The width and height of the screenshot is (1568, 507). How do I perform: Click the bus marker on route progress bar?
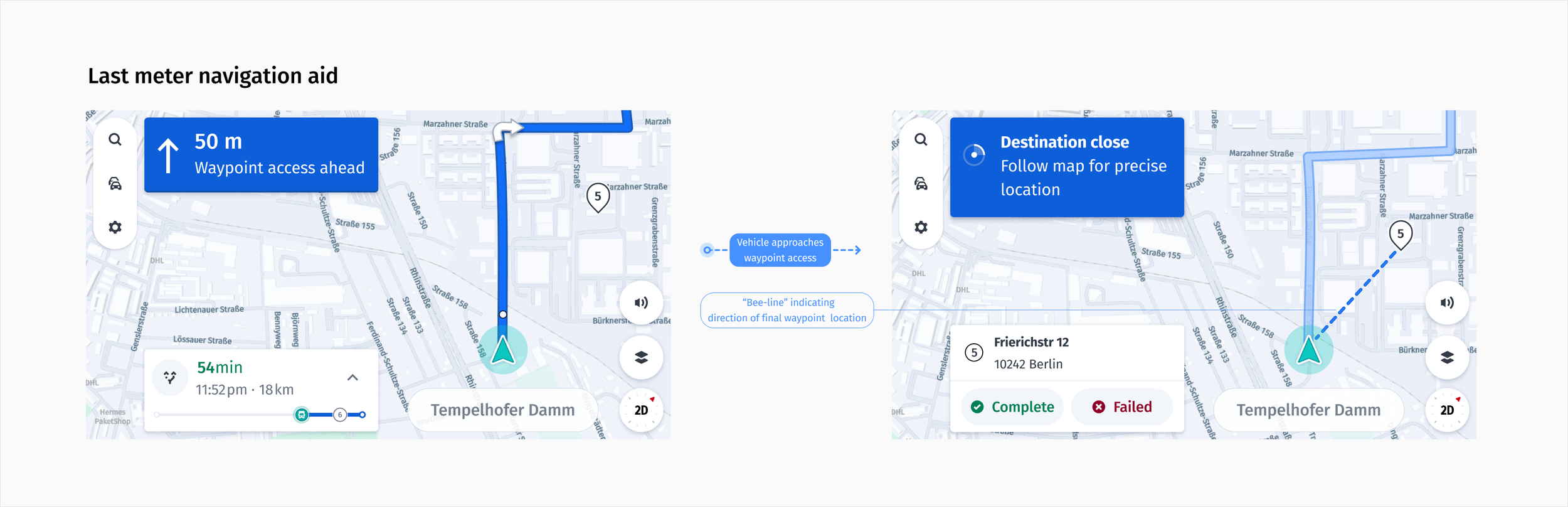coord(302,415)
